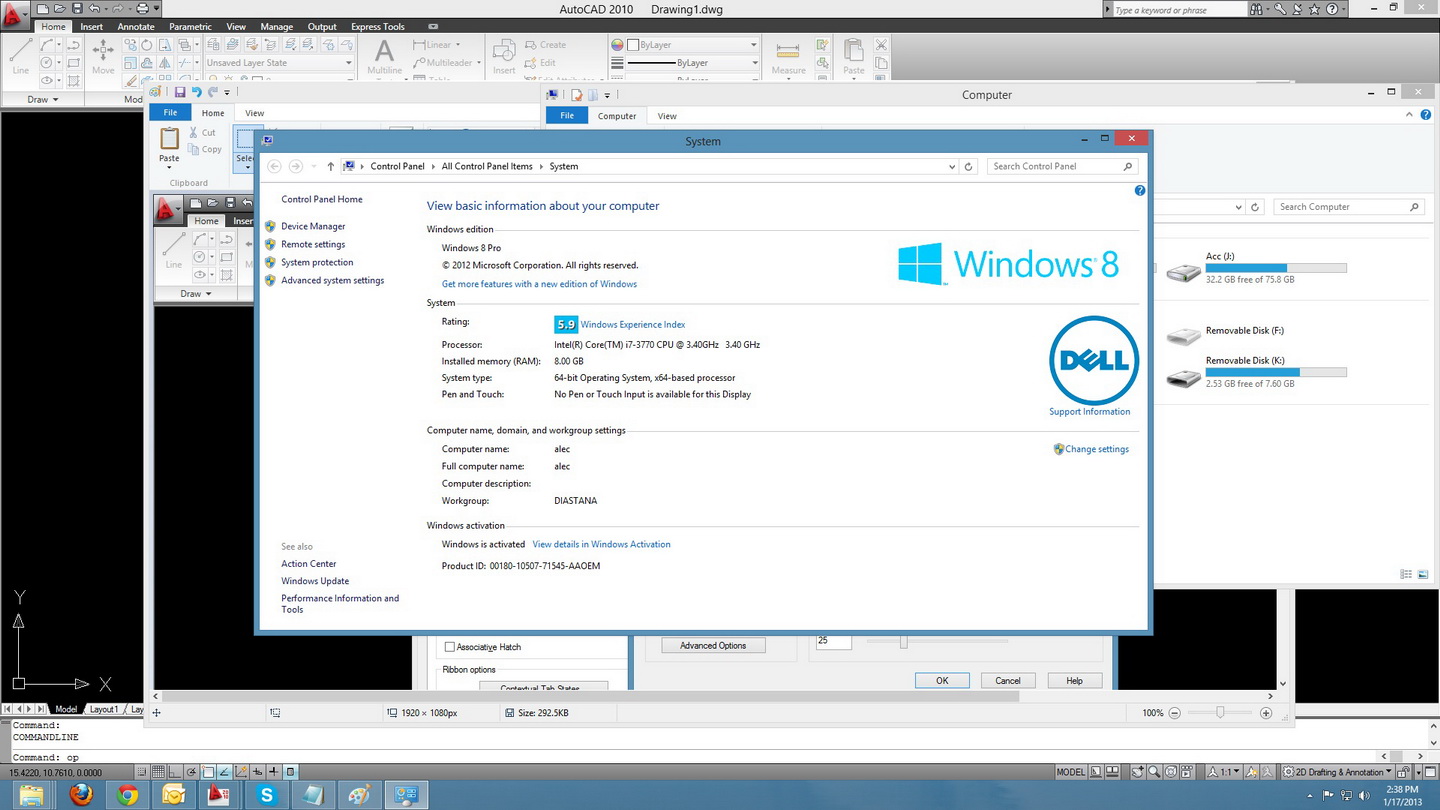This screenshot has height=810, width=1440.
Task: Click the Paste tool in AutoCAD clipboard panel
Action: click(853, 58)
